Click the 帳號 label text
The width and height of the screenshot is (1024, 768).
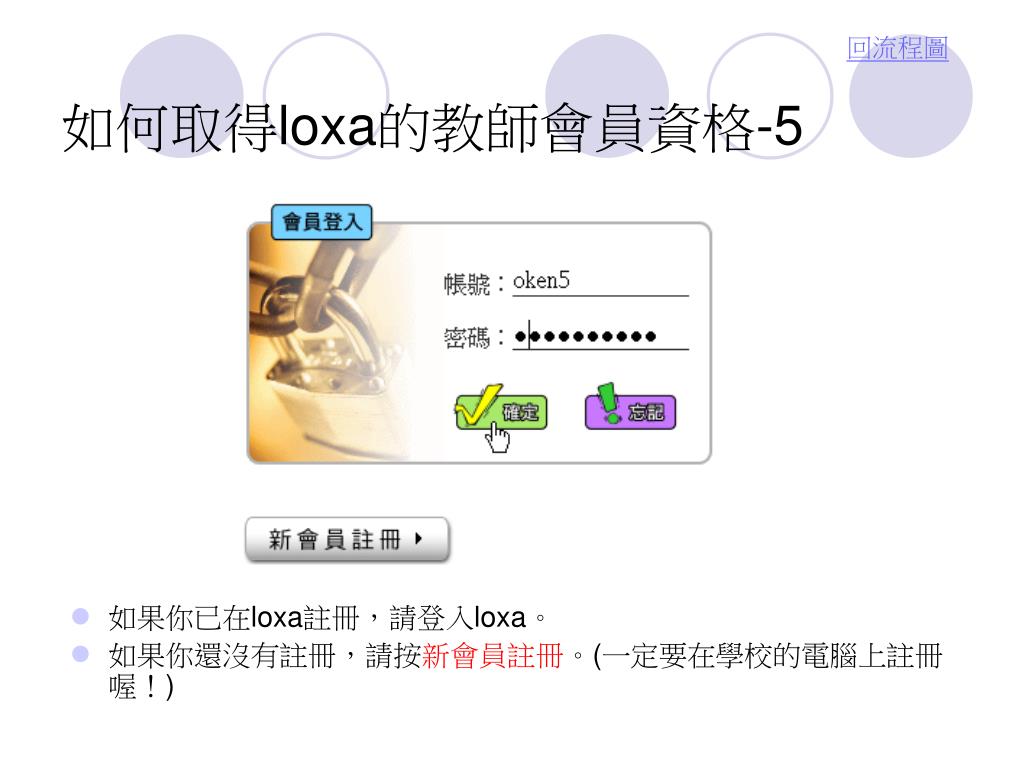466,284
